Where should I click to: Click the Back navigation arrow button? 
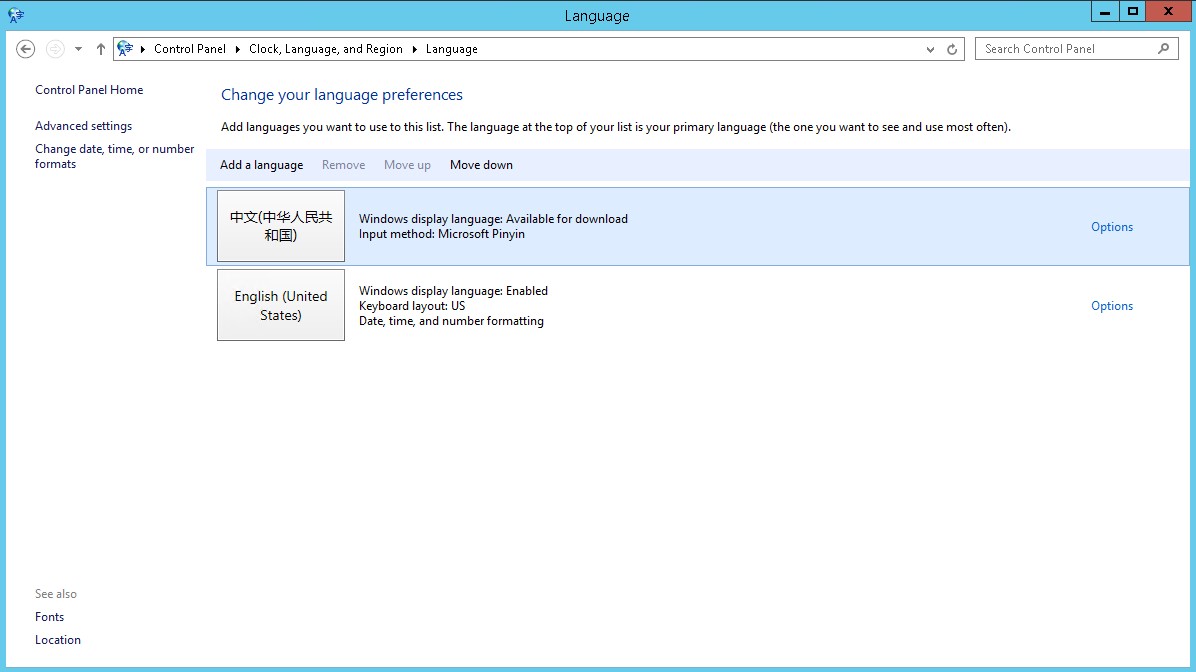coord(26,49)
